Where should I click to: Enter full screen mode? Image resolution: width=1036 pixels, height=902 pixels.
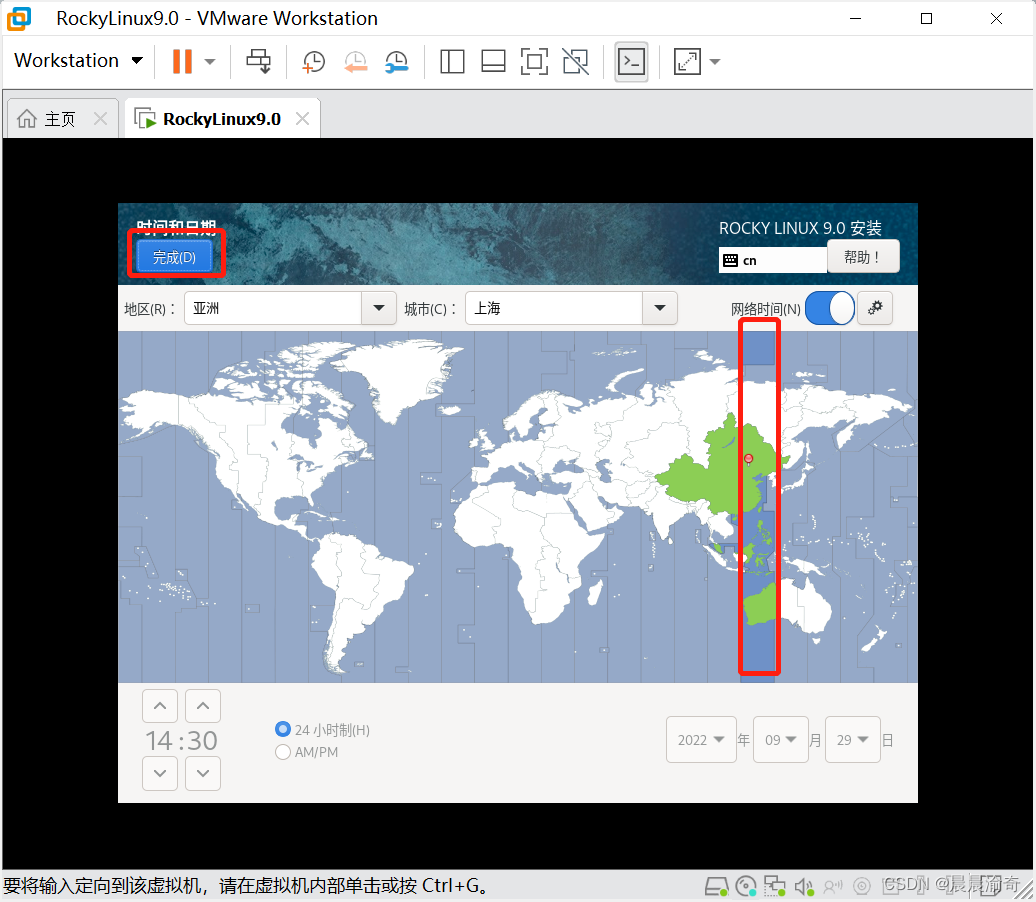(x=534, y=61)
